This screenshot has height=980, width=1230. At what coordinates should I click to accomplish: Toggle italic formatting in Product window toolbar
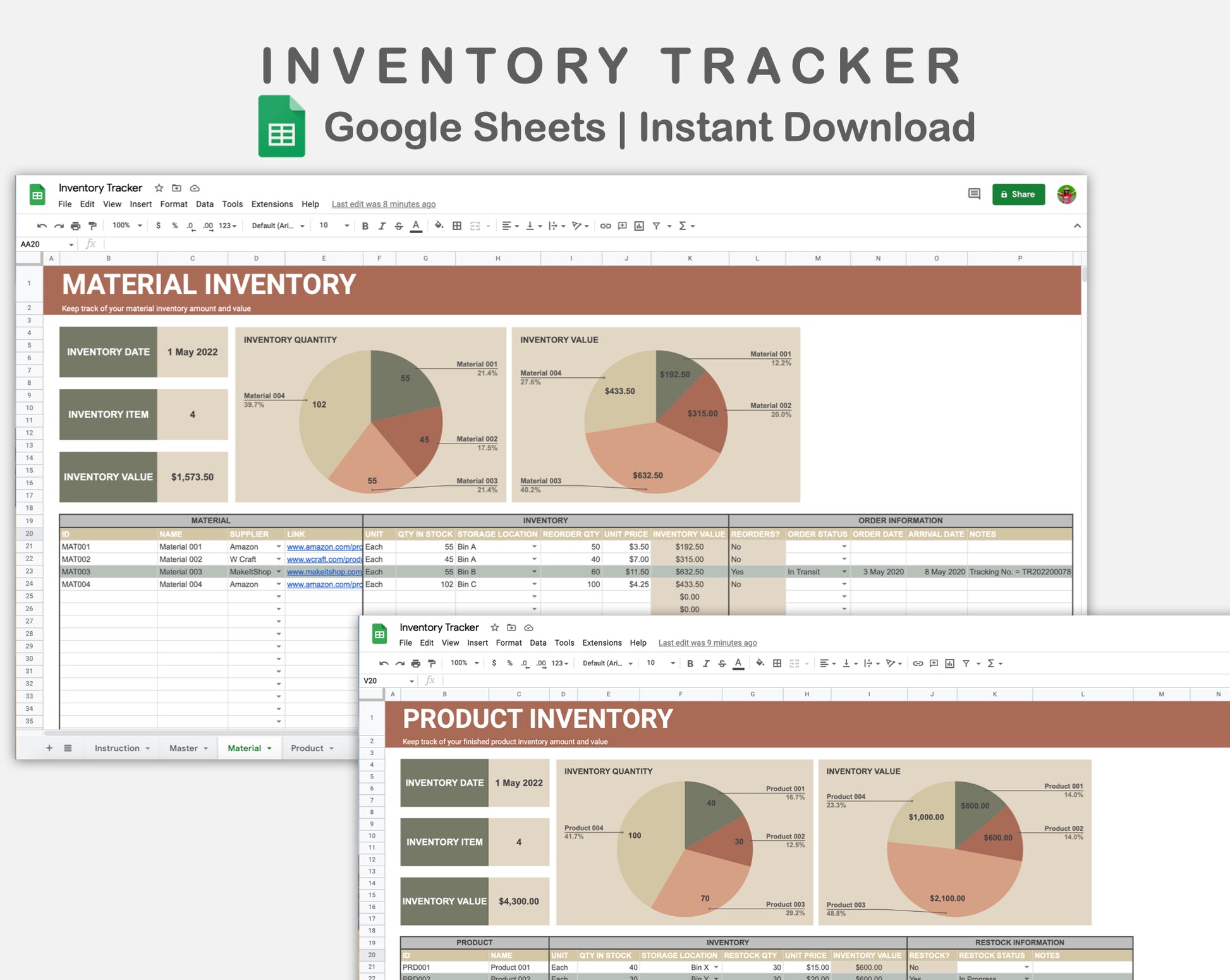(x=706, y=663)
